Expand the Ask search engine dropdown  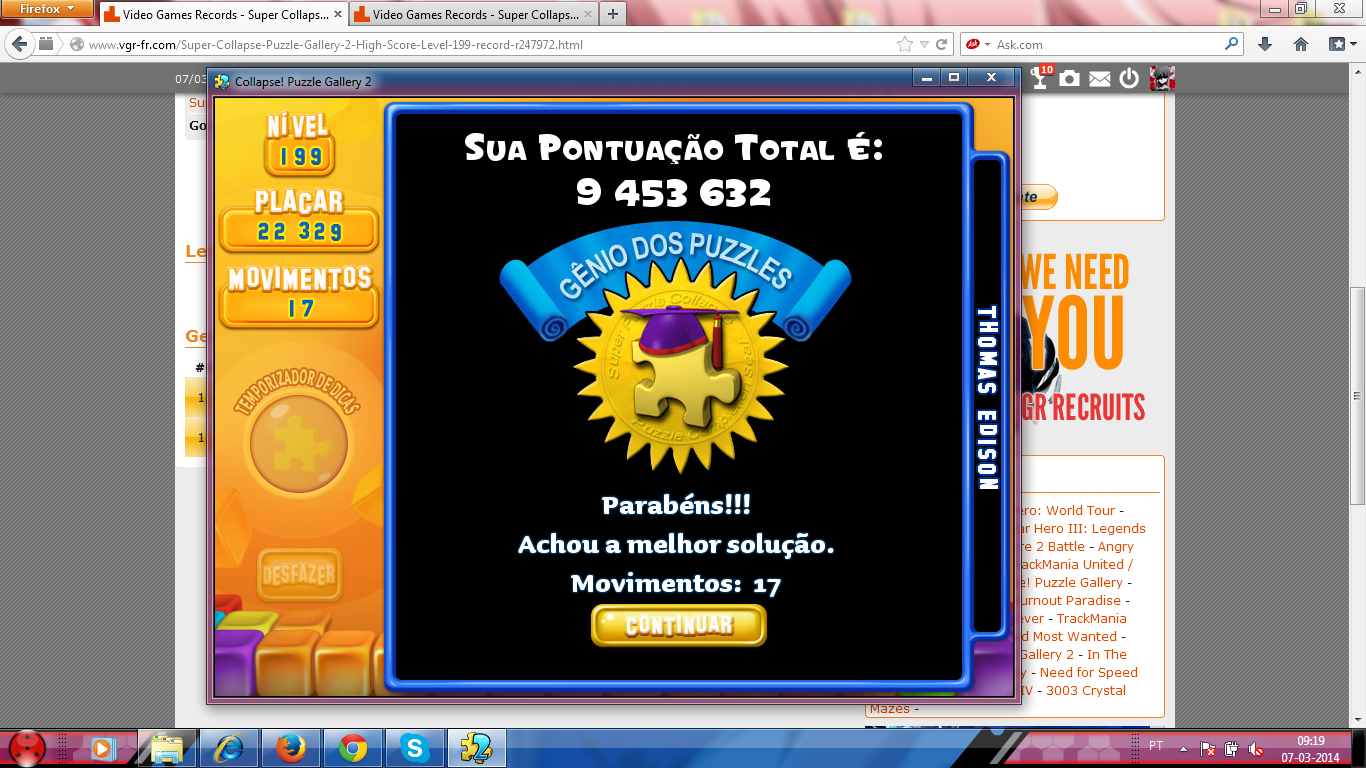987,45
